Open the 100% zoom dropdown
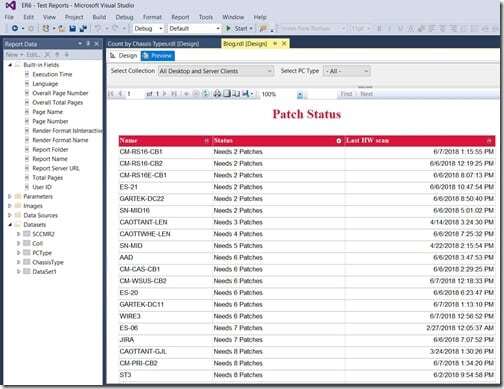 pyautogui.click(x=300, y=95)
